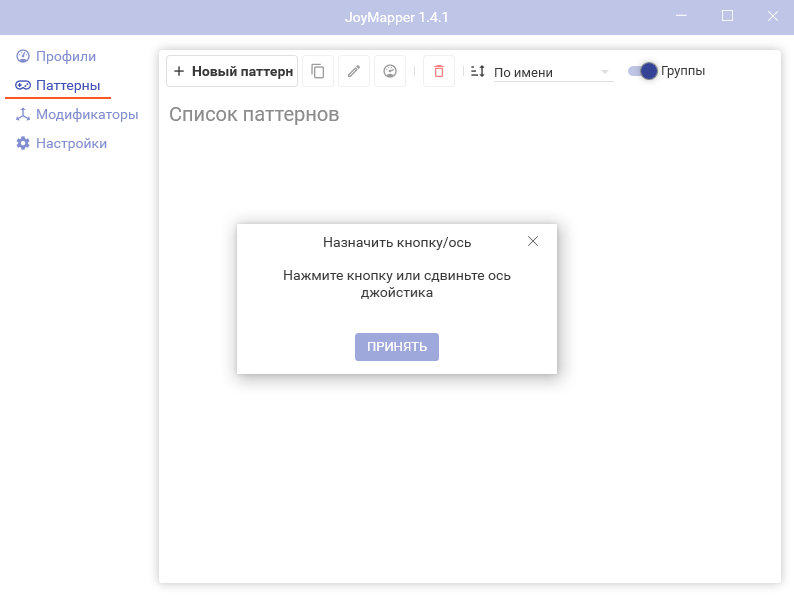Click the Список паттернов heading

point(254,114)
